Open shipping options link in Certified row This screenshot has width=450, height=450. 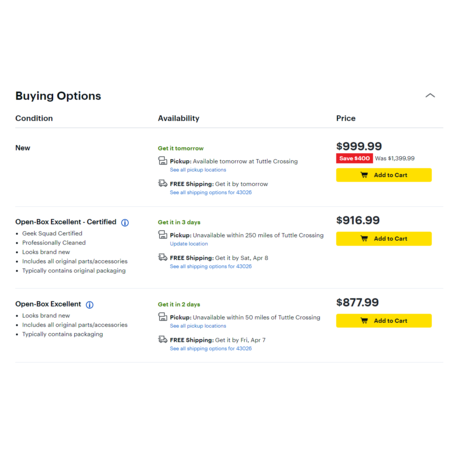(x=211, y=266)
